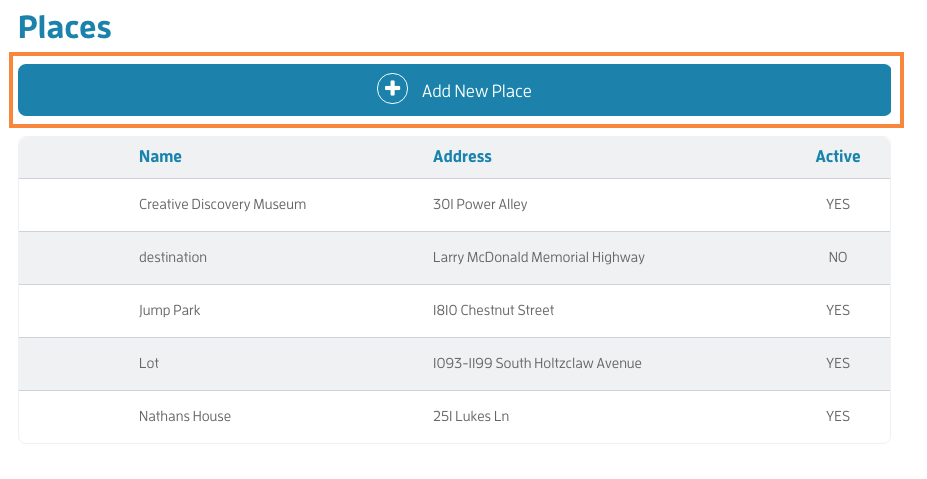Image resolution: width=927 pixels, height=479 pixels.
Task: Click the Add New Place button
Action: (454, 90)
